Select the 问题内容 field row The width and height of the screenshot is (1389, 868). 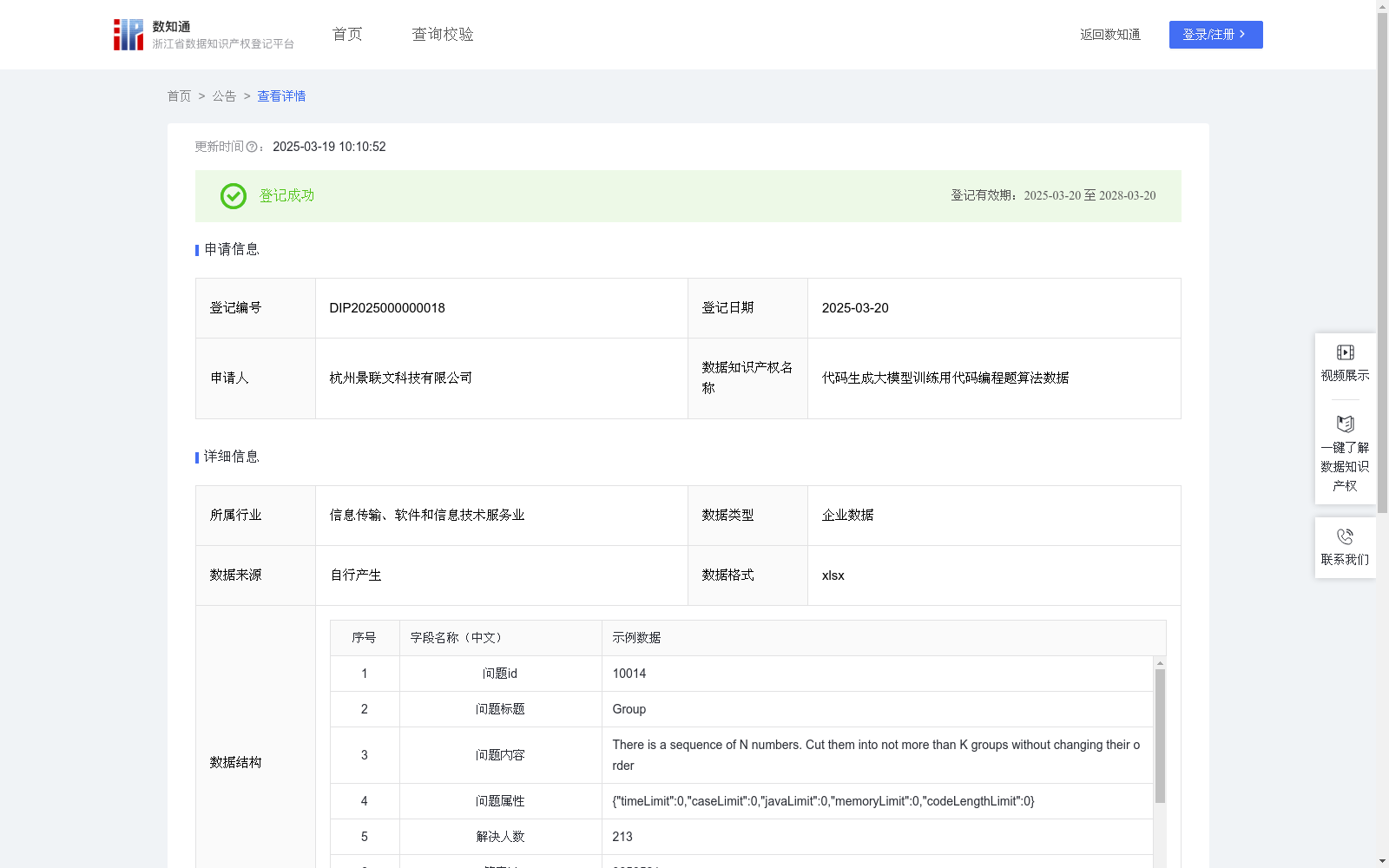click(x=741, y=755)
